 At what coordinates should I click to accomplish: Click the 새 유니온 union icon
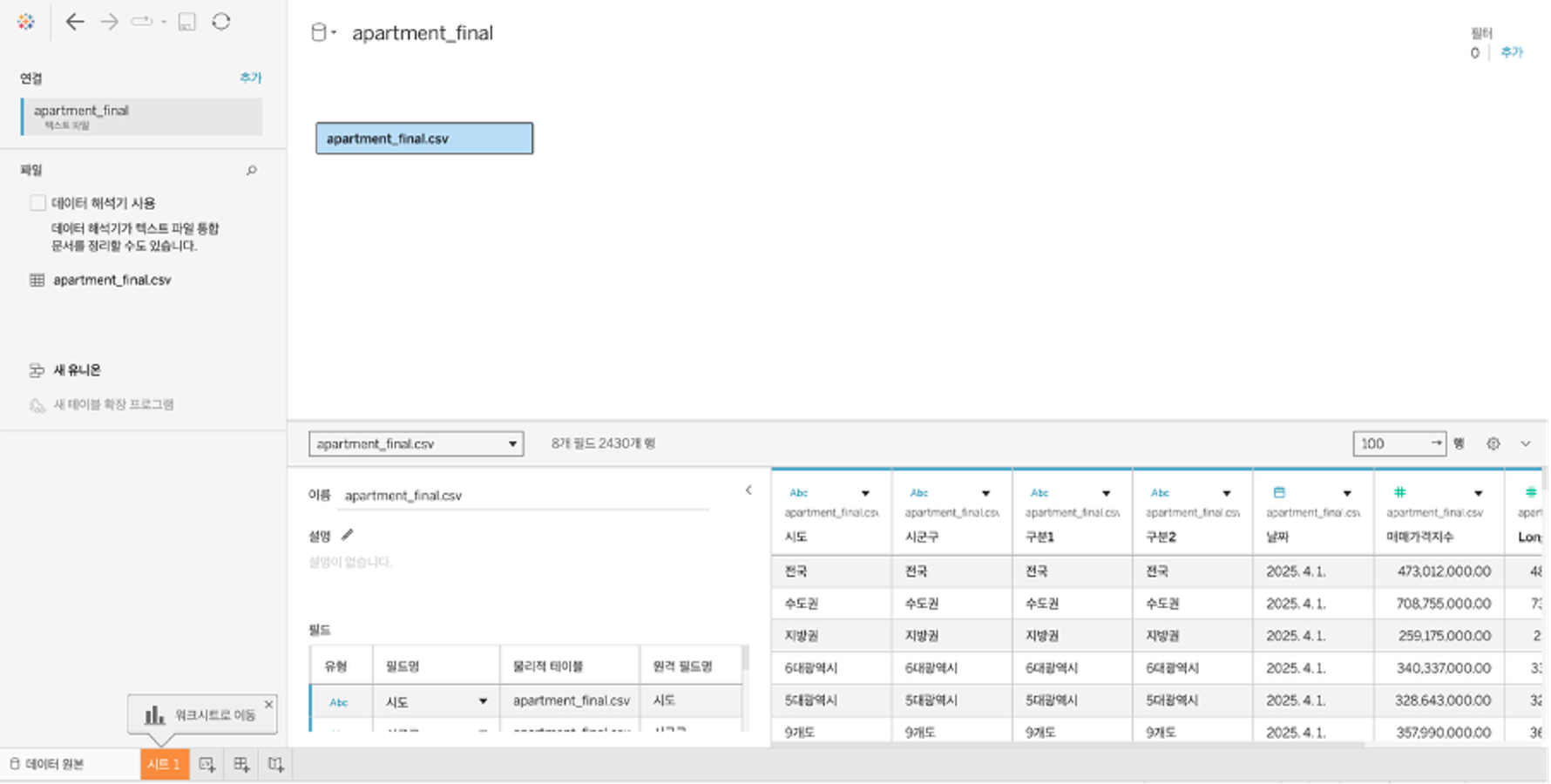click(x=37, y=370)
